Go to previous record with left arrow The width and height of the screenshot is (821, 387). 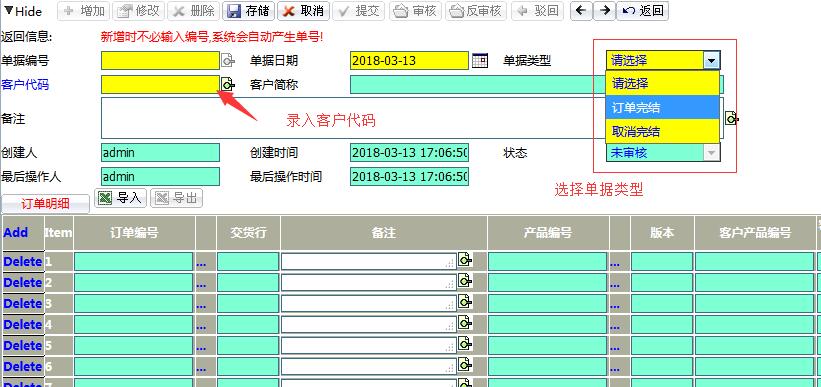coord(581,11)
